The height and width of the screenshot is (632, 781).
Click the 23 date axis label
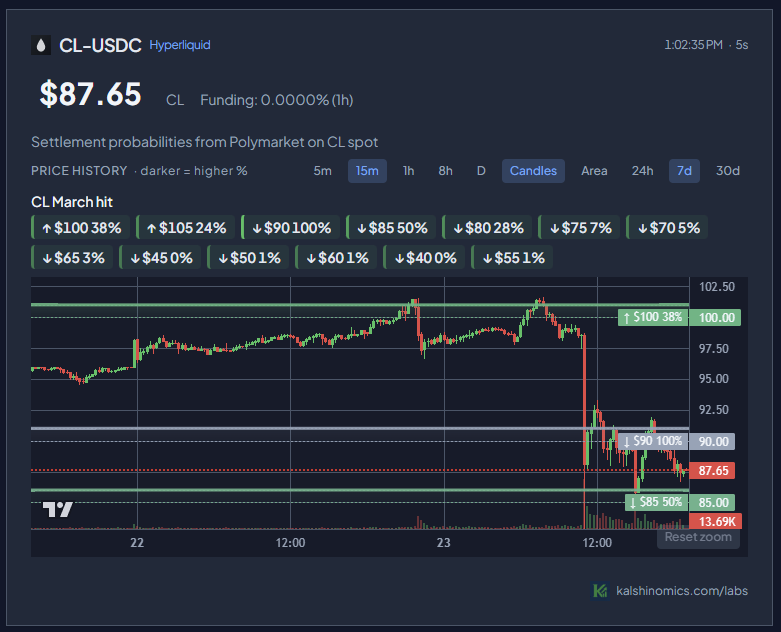[444, 543]
